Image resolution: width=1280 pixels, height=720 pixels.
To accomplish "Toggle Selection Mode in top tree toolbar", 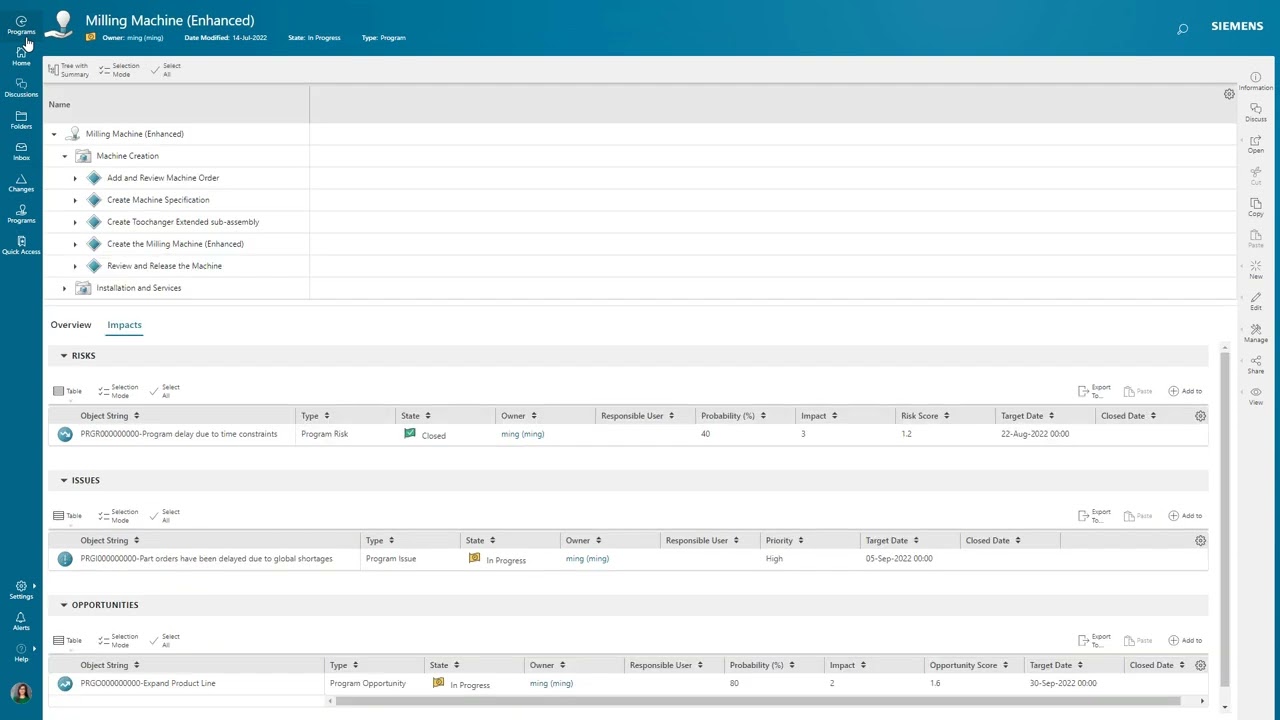I will pos(119,70).
